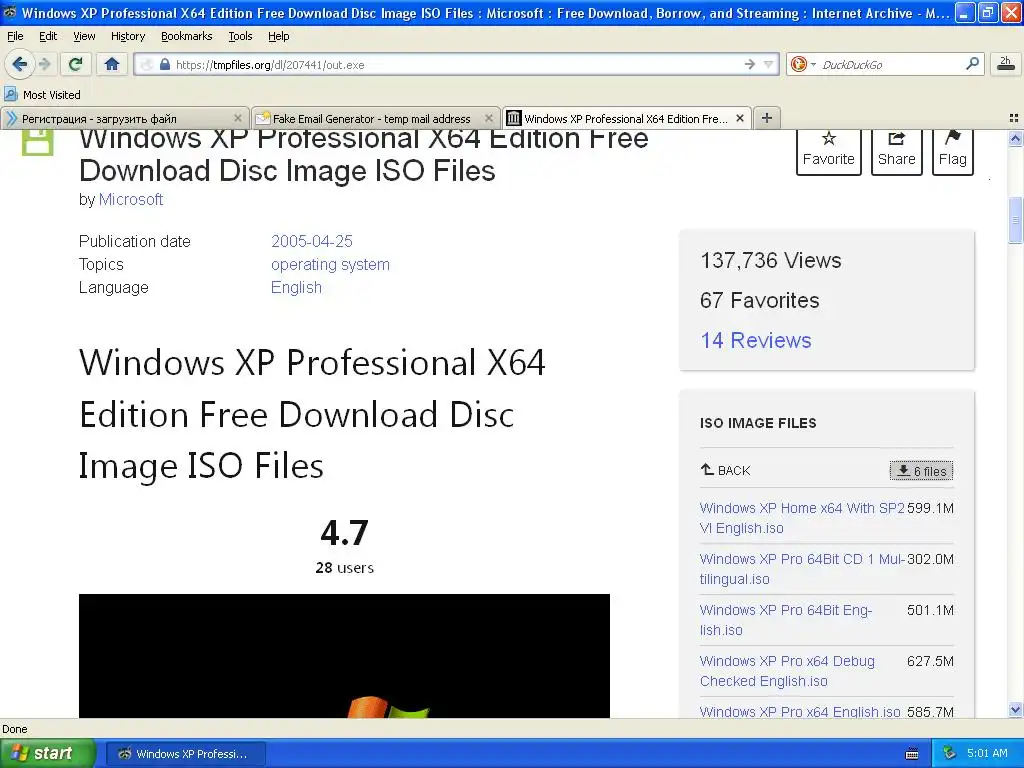Open the URL history dropdown arrow
The height and width of the screenshot is (768, 1024).
(769, 64)
